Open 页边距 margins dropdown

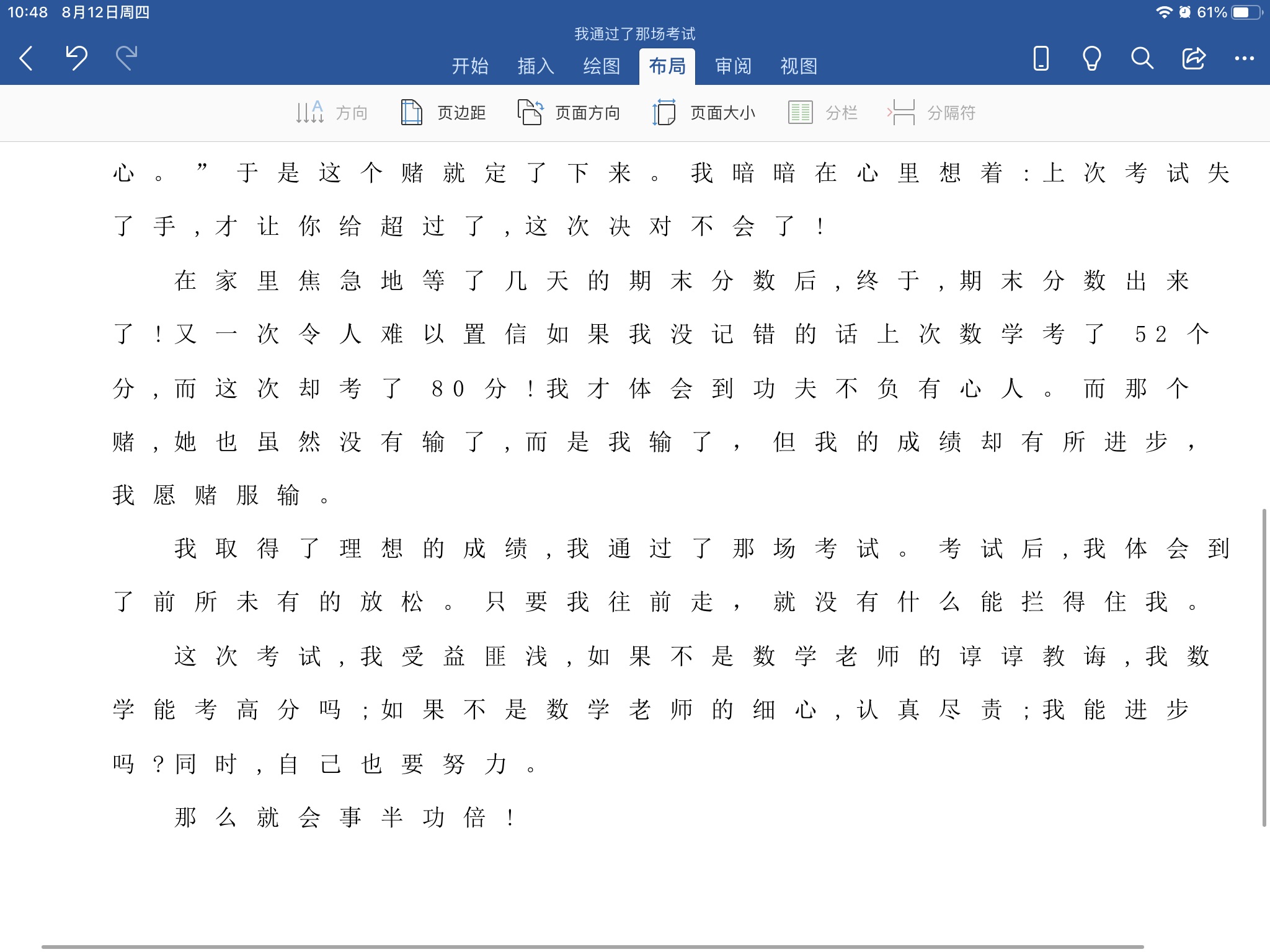(443, 113)
